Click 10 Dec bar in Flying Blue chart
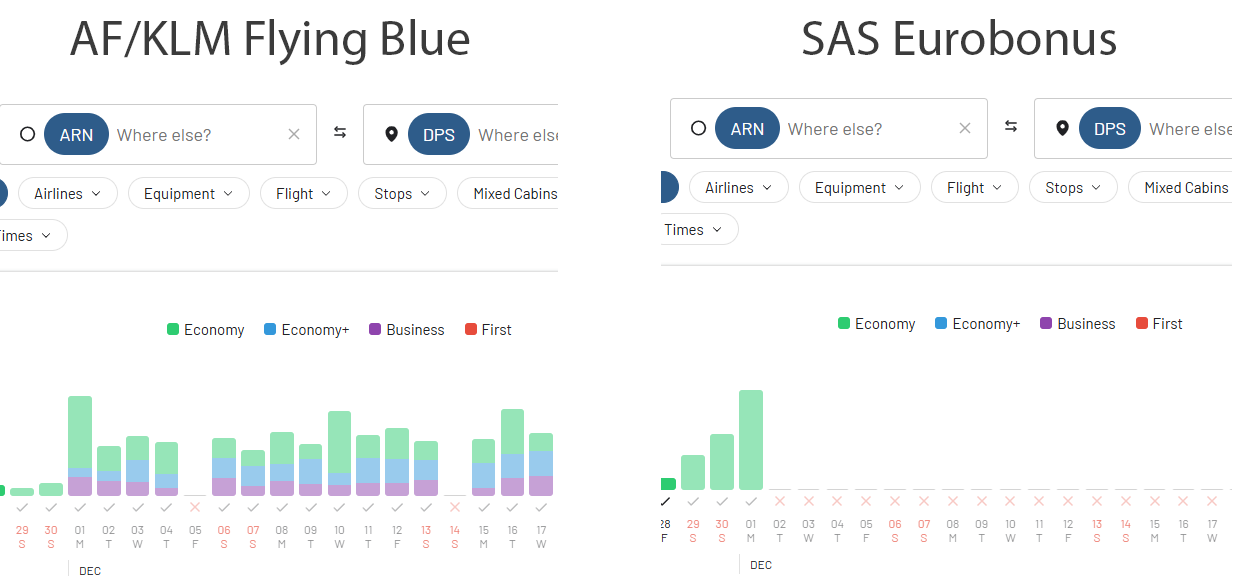This screenshot has width=1233, height=588. click(339, 453)
